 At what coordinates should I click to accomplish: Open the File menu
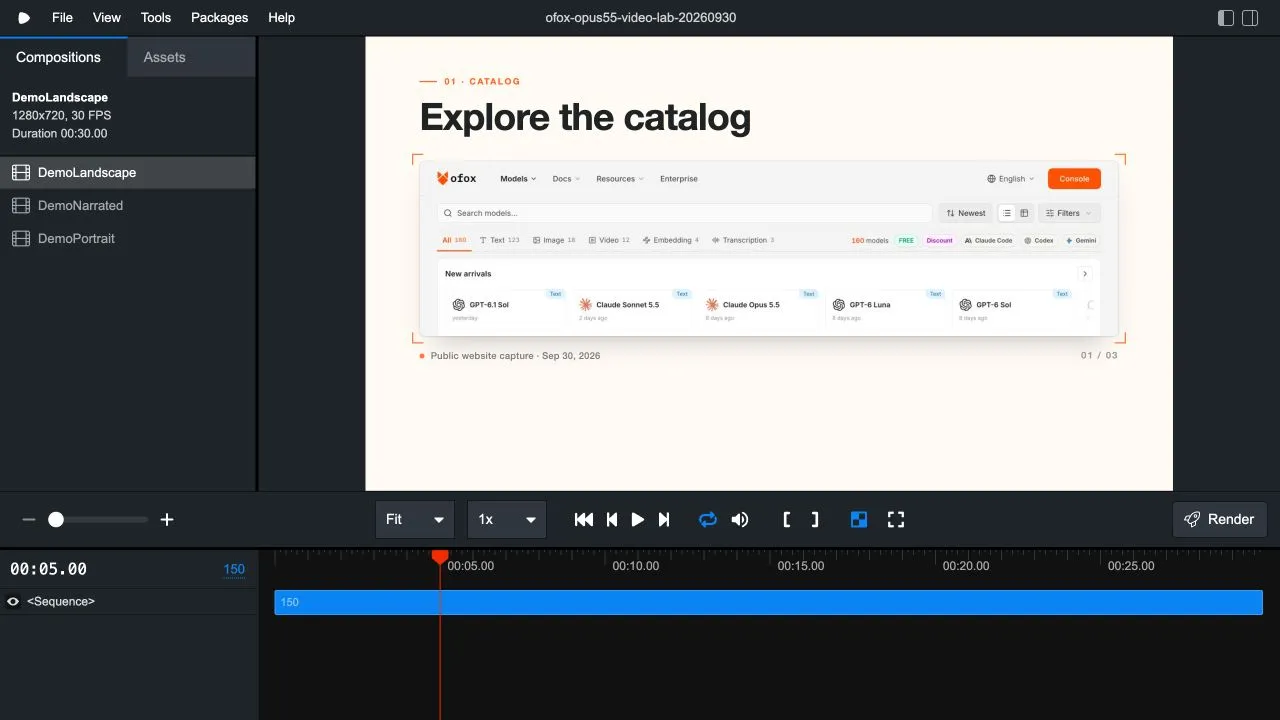[62, 18]
